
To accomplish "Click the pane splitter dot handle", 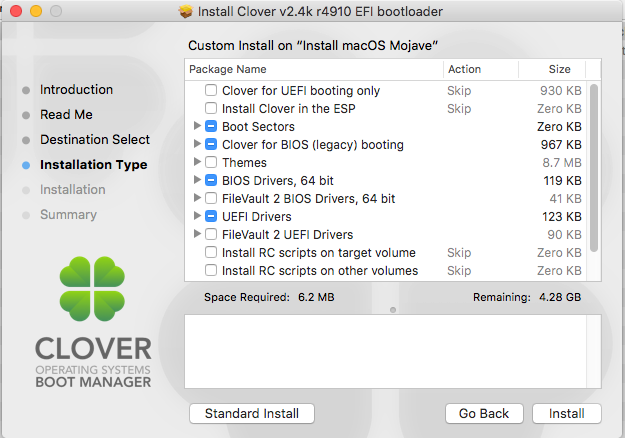I will [393, 310].
